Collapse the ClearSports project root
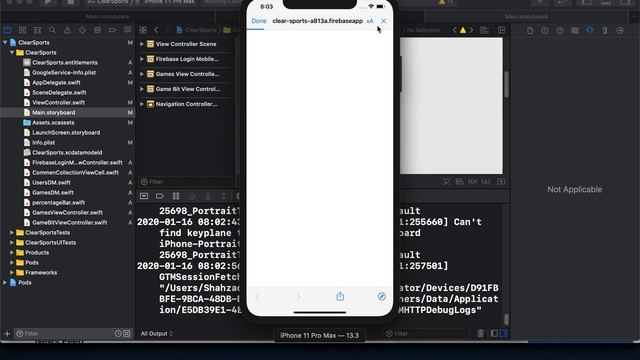 (x=5, y=42)
